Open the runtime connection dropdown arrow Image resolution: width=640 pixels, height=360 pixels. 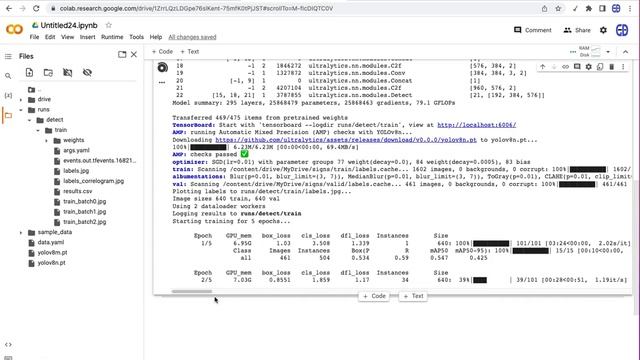click(608, 52)
